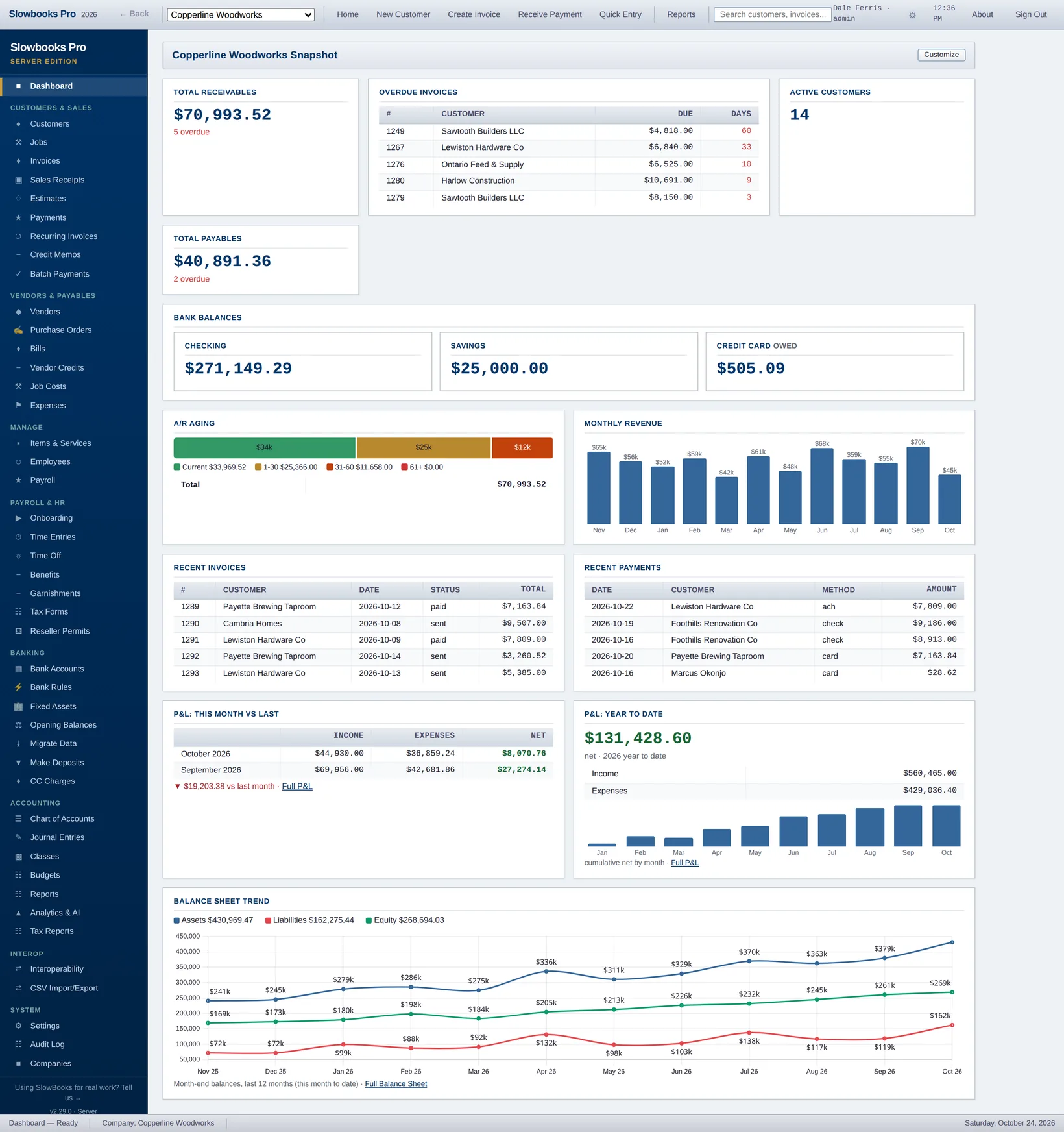Viewport: 1064px width, 1132px height.
Task: Click the 31-60 days $12k orange bar
Action: click(522, 447)
